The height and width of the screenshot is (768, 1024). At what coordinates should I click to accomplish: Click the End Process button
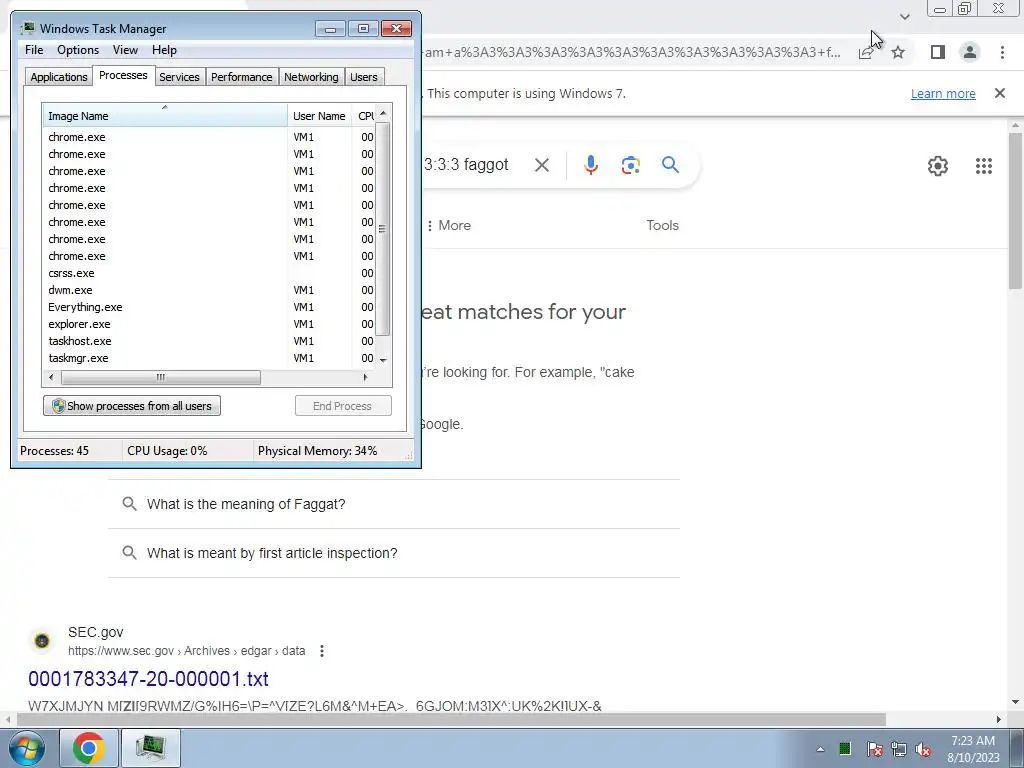343,406
